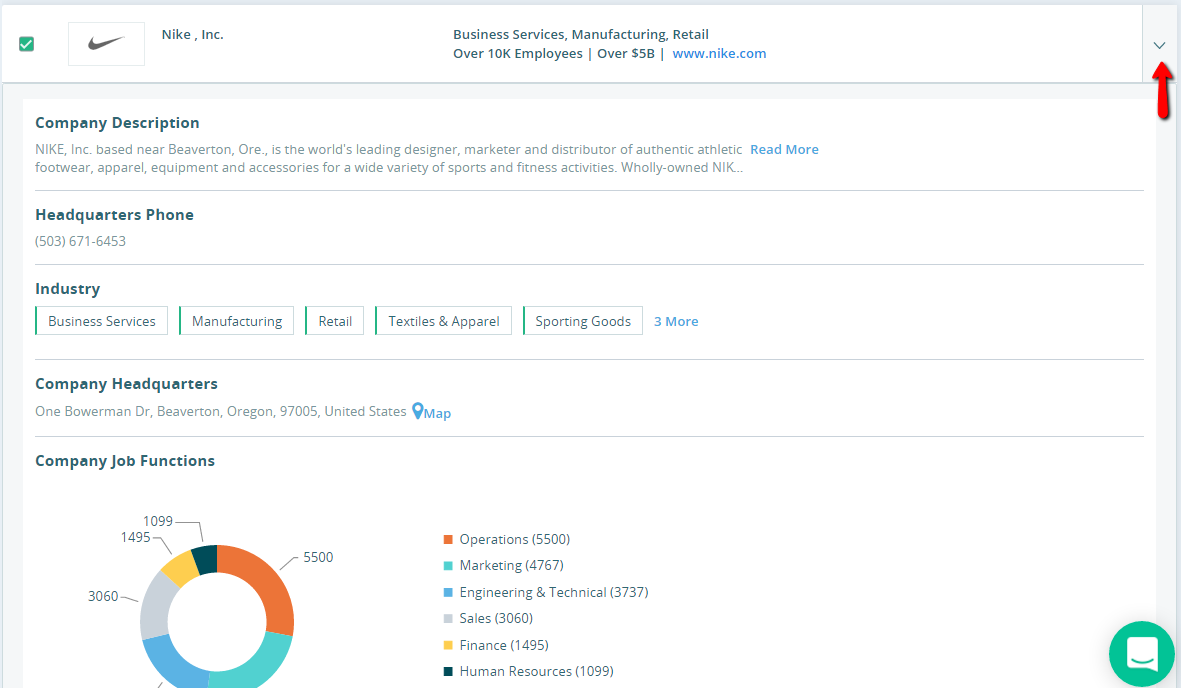
Task: Click the 3060 chart data label
Action: [x=103, y=597]
